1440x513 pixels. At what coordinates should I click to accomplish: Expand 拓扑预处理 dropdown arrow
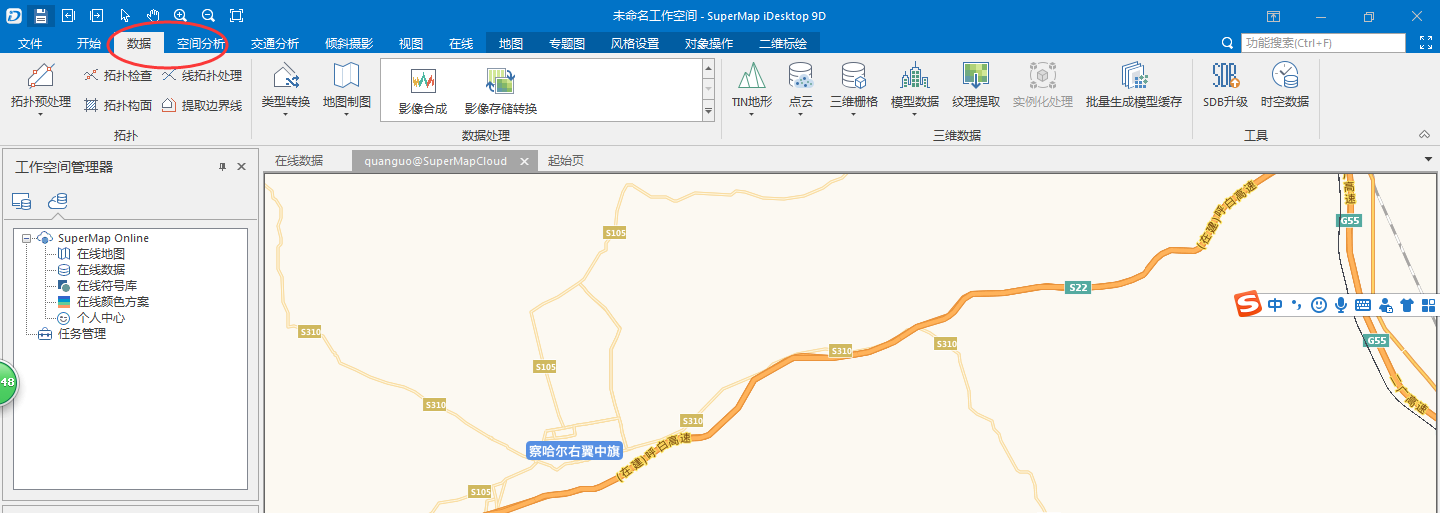[41, 114]
